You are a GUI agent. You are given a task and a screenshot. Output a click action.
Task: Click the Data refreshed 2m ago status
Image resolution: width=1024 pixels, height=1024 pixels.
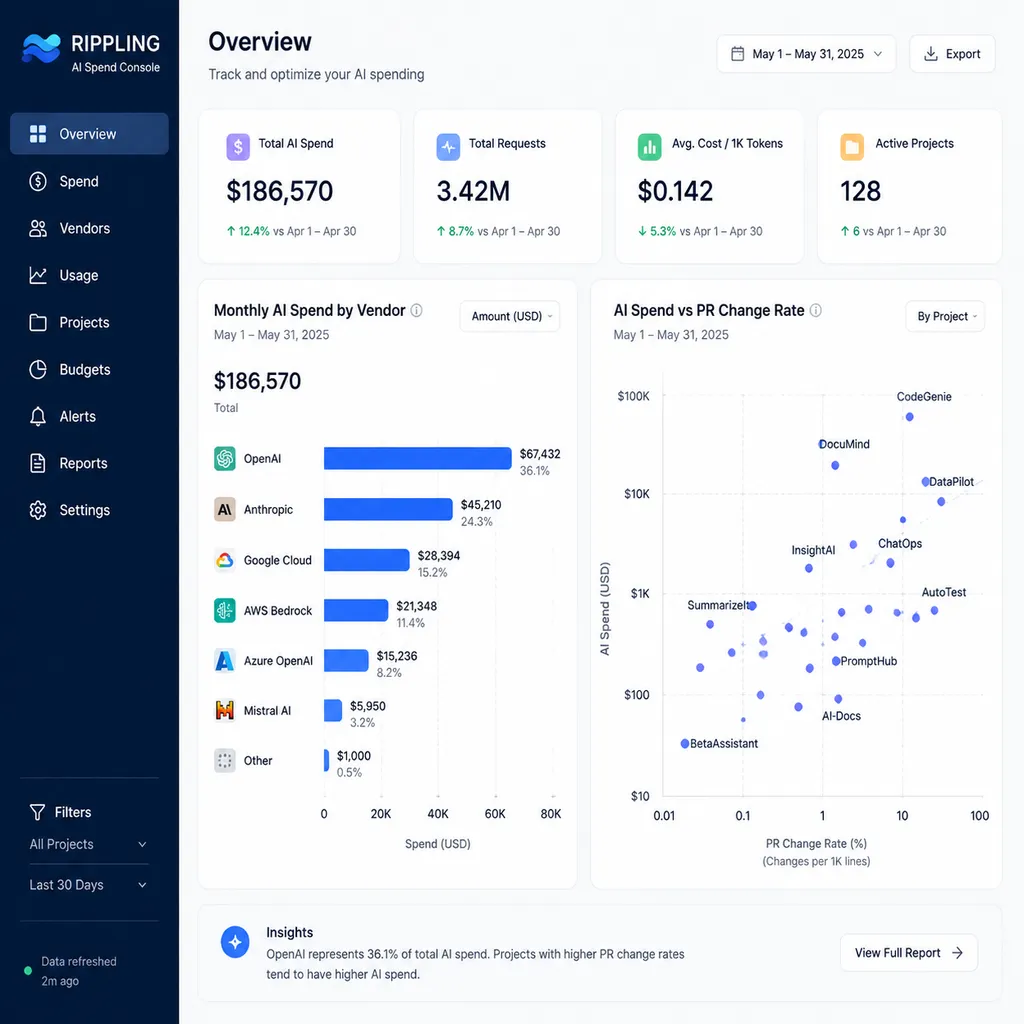pos(71,971)
